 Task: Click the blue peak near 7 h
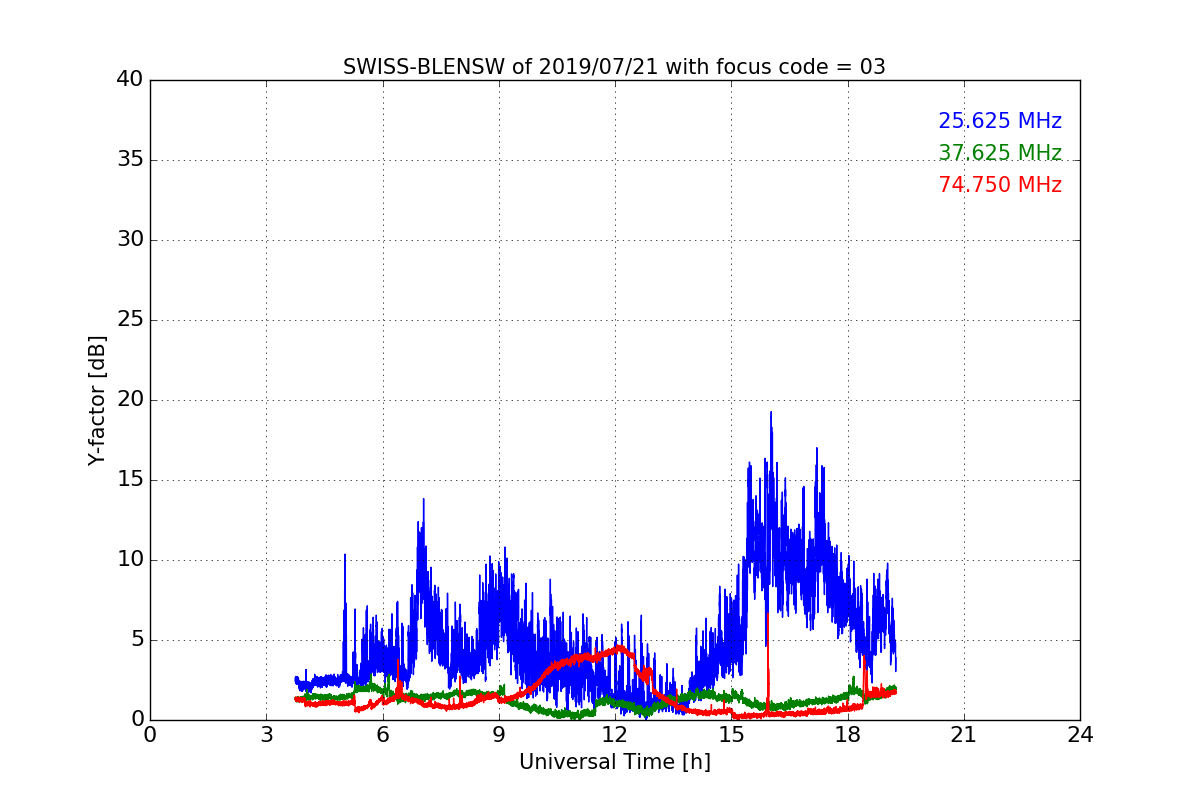coord(423,500)
